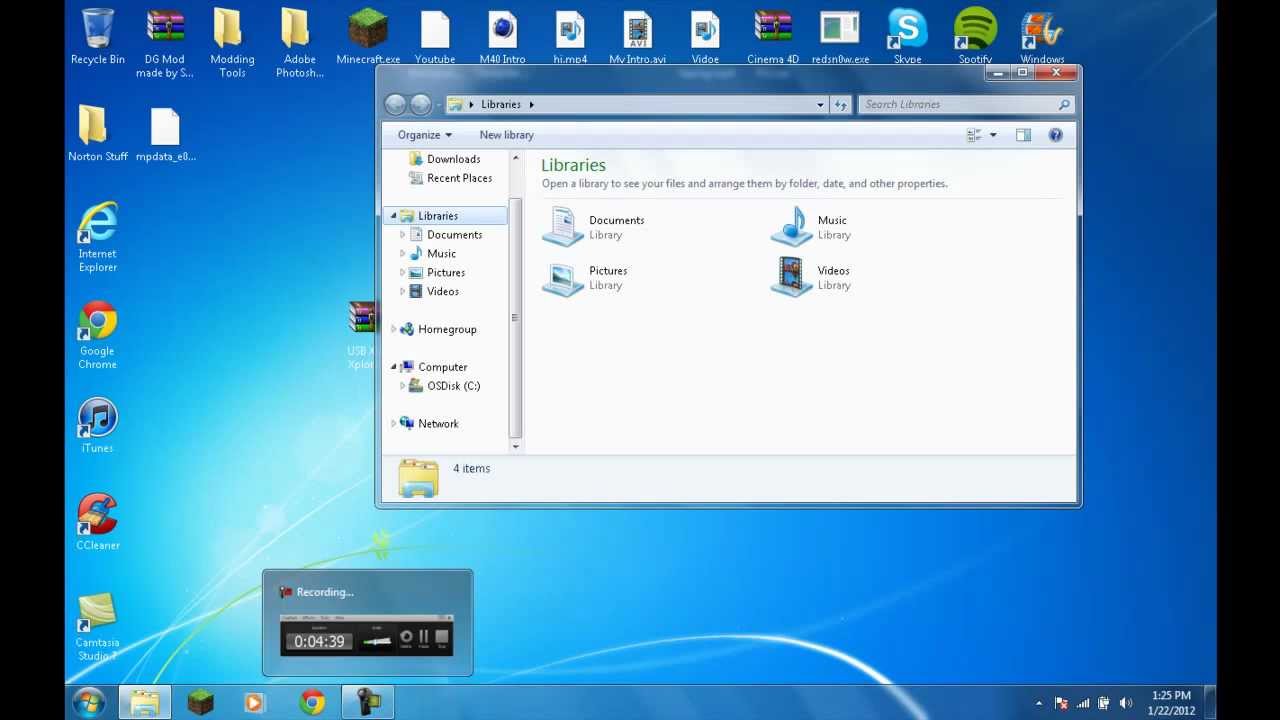The width and height of the screenshot is (1280, 720).
Task: Show the preview pane icon
Action: (x=1023, y=135)
